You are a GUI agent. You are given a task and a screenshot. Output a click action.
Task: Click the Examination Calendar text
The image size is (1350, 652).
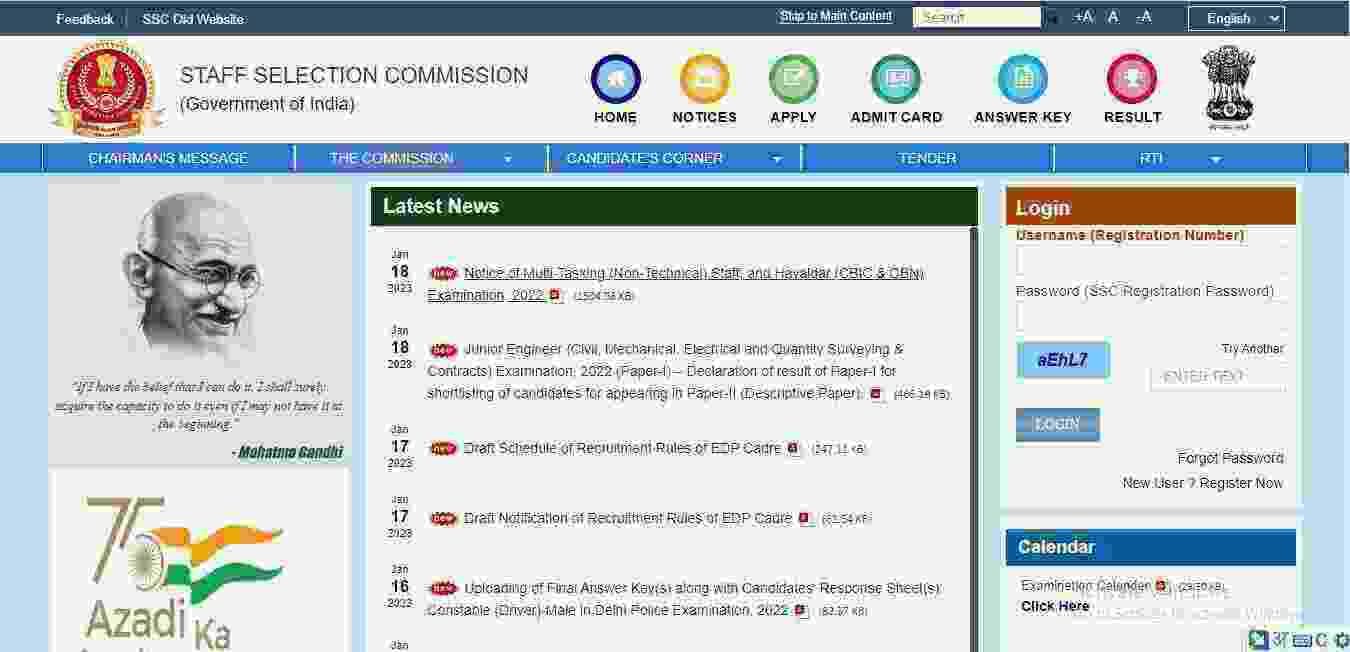(x=1086, y=585)
